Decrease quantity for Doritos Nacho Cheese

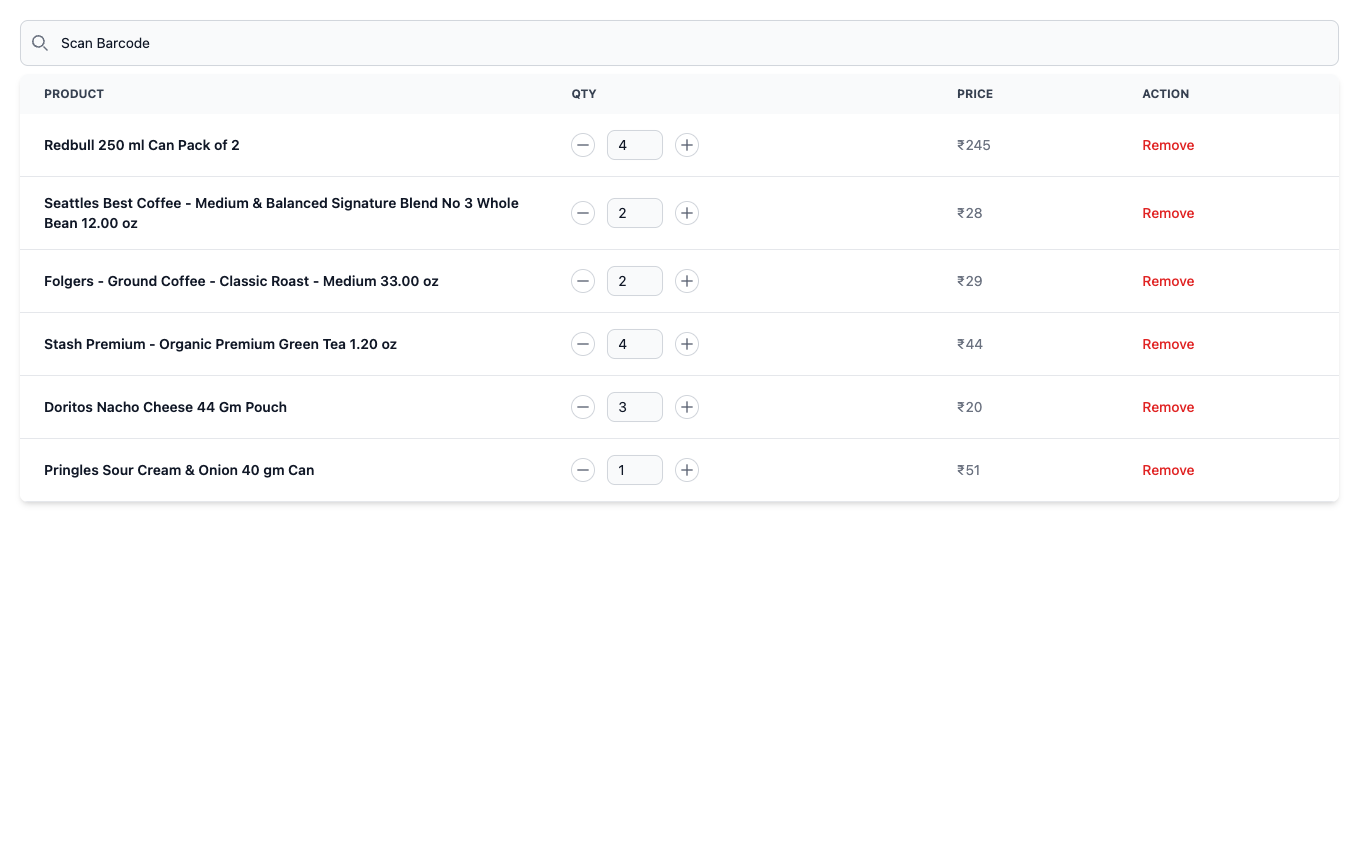pos(583,407)
